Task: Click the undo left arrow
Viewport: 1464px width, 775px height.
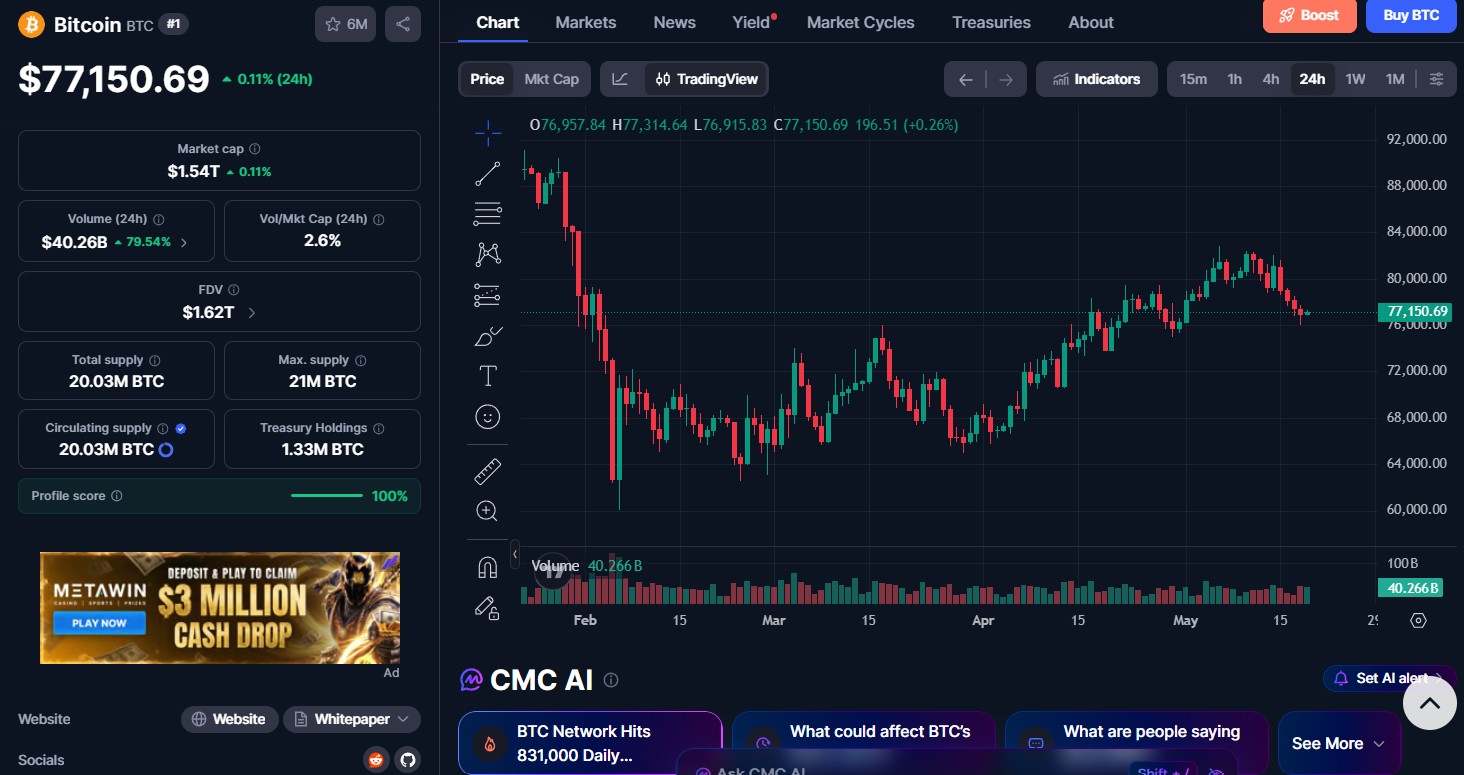Action: (x=965, y=80)
